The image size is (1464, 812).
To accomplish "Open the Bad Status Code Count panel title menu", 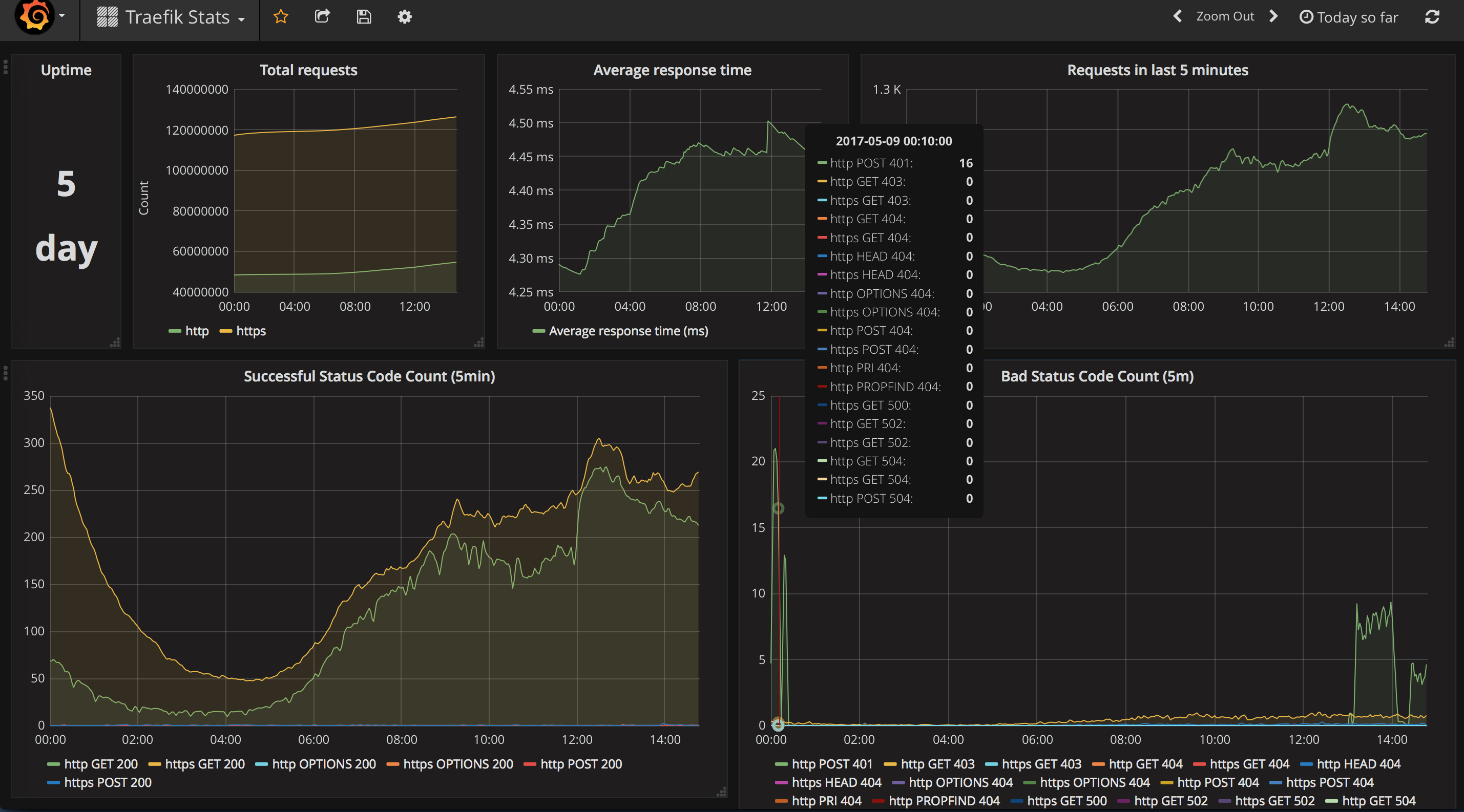I will 1097,376.
